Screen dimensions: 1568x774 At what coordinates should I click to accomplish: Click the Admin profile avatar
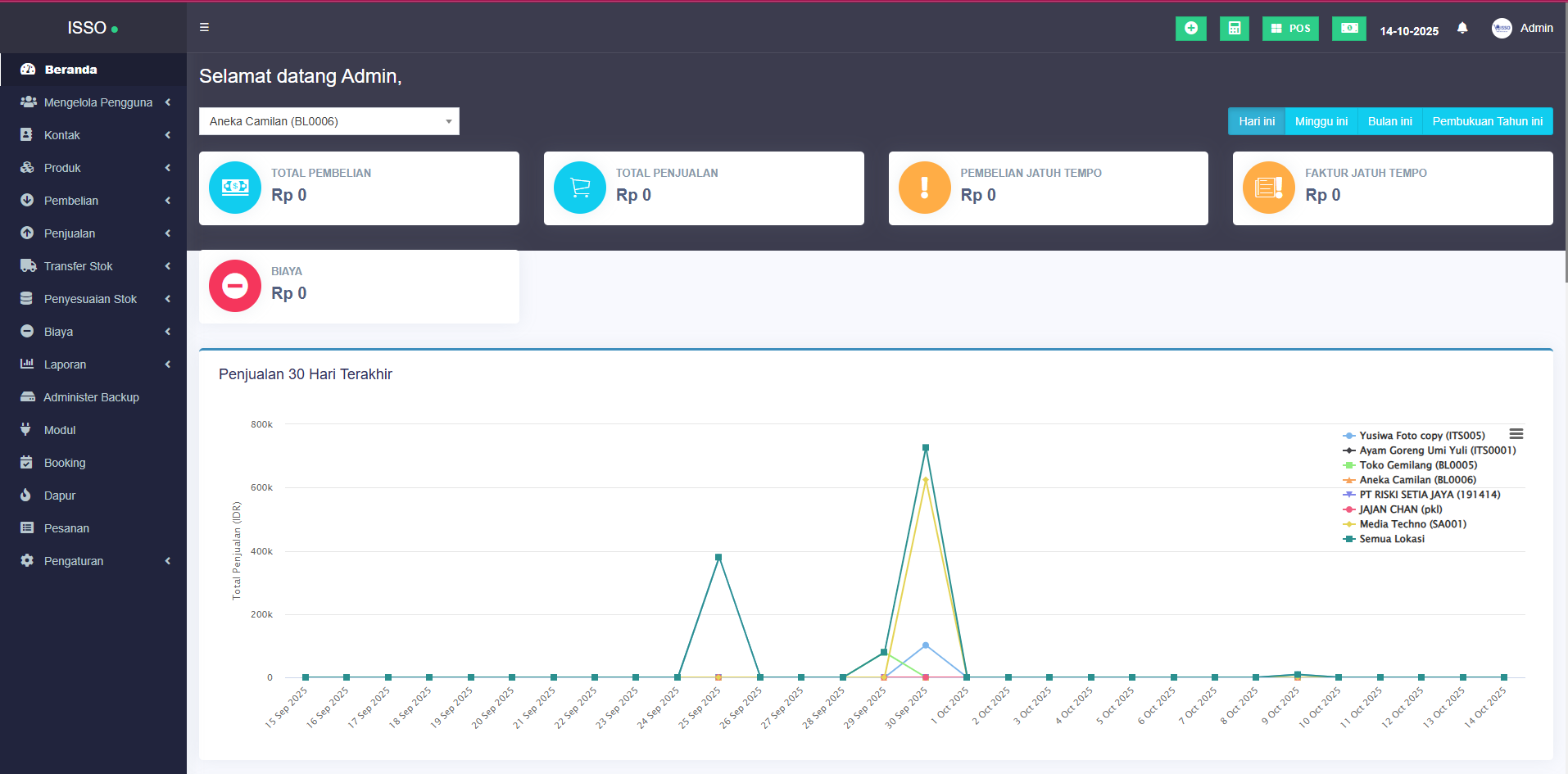pos(1502,29)
